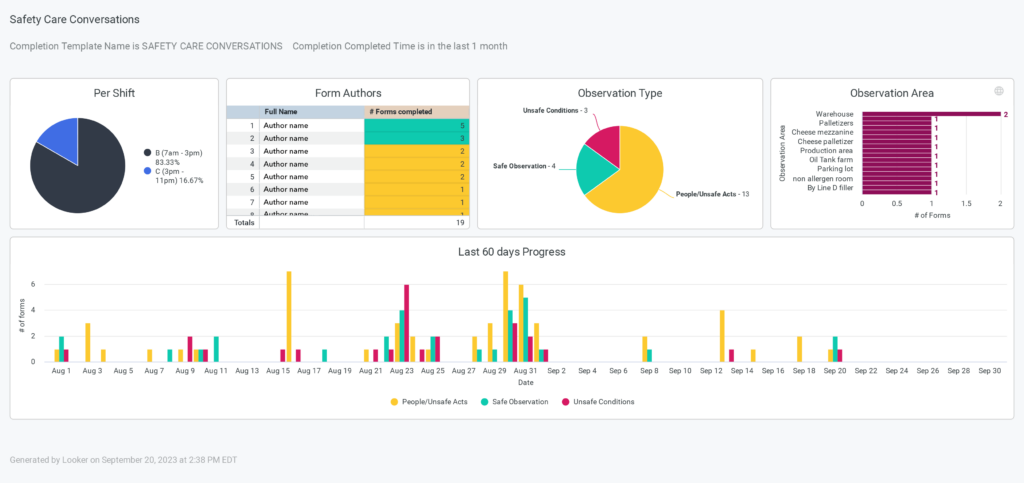Toggle Unsafe Conditions legend item in progress chart
This screenshot has height=483, width=1024.
(598, 402)
